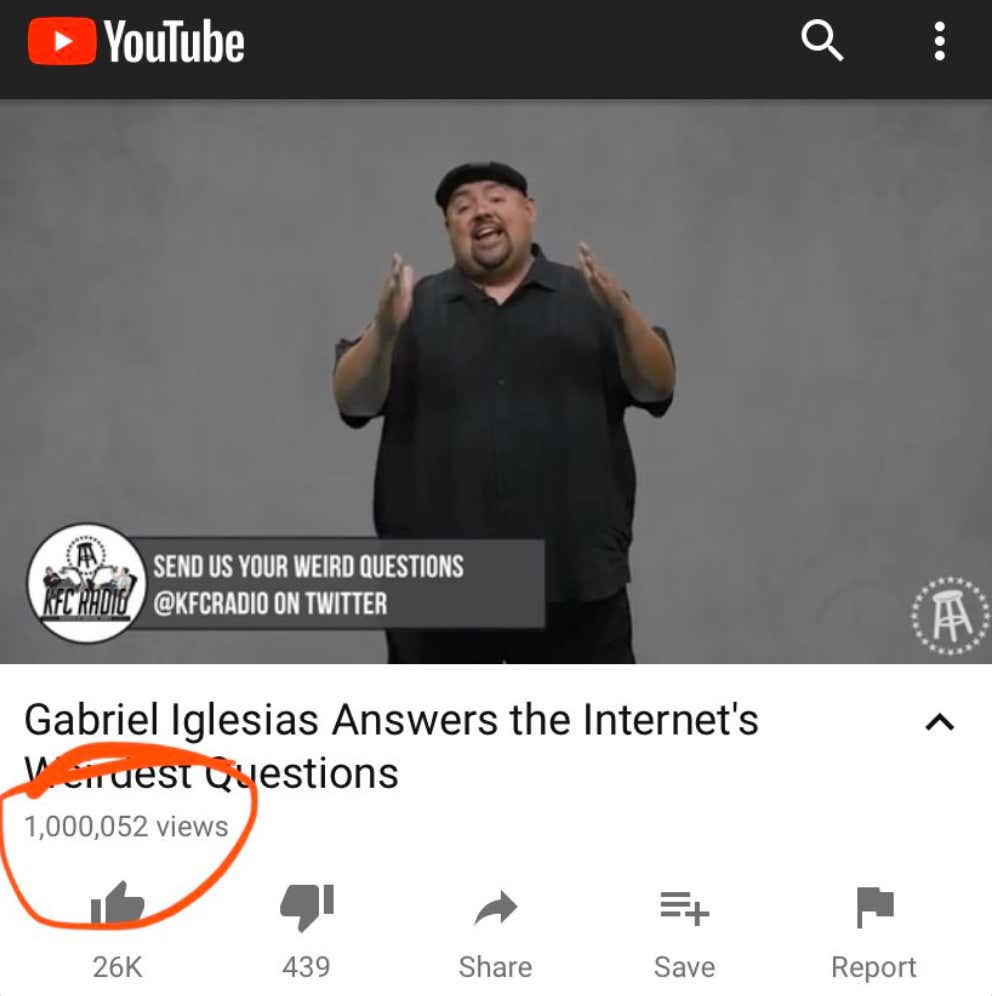This screenshot has height=996, width=992.
Task: Click the Report text label
Action: pyautogui.click(x=874, y=967)
